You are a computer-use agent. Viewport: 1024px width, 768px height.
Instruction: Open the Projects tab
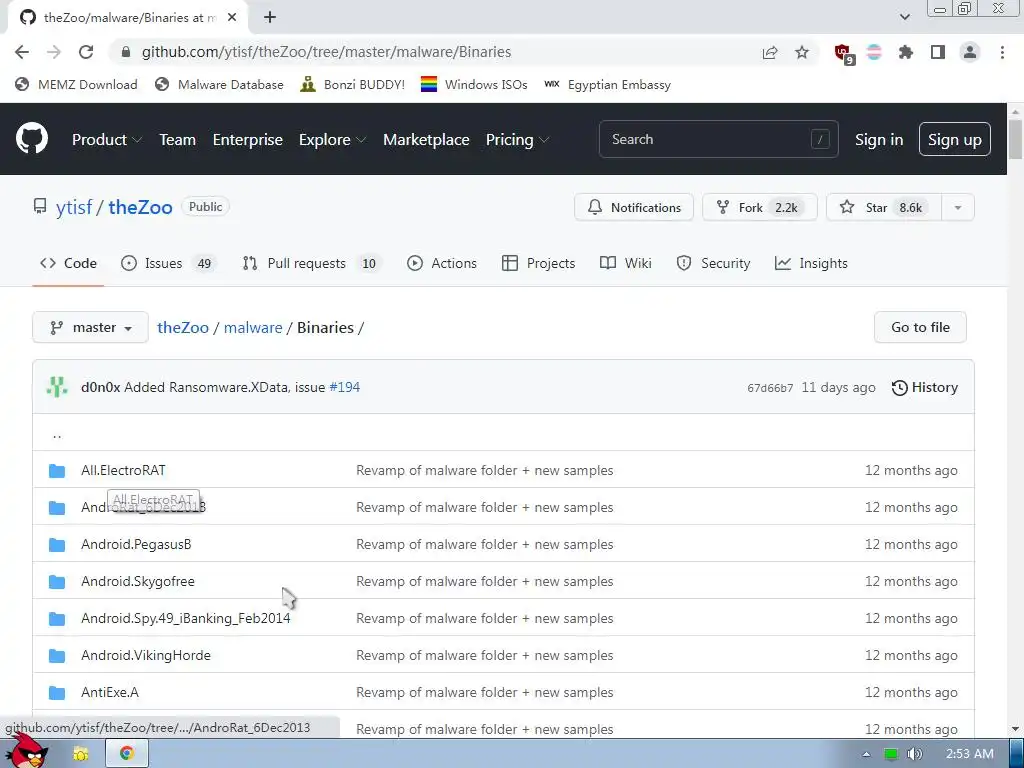(538, 263)
